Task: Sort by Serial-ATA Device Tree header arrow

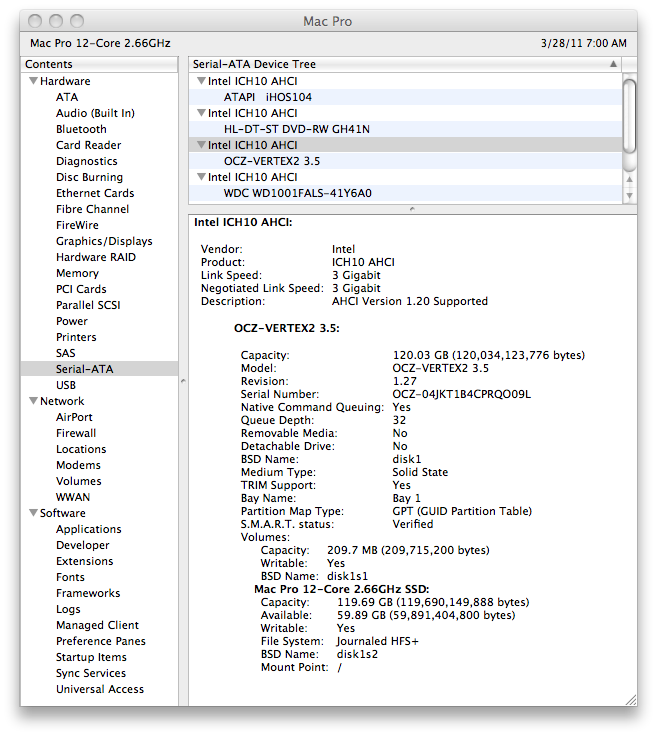Action: [613, 64]
